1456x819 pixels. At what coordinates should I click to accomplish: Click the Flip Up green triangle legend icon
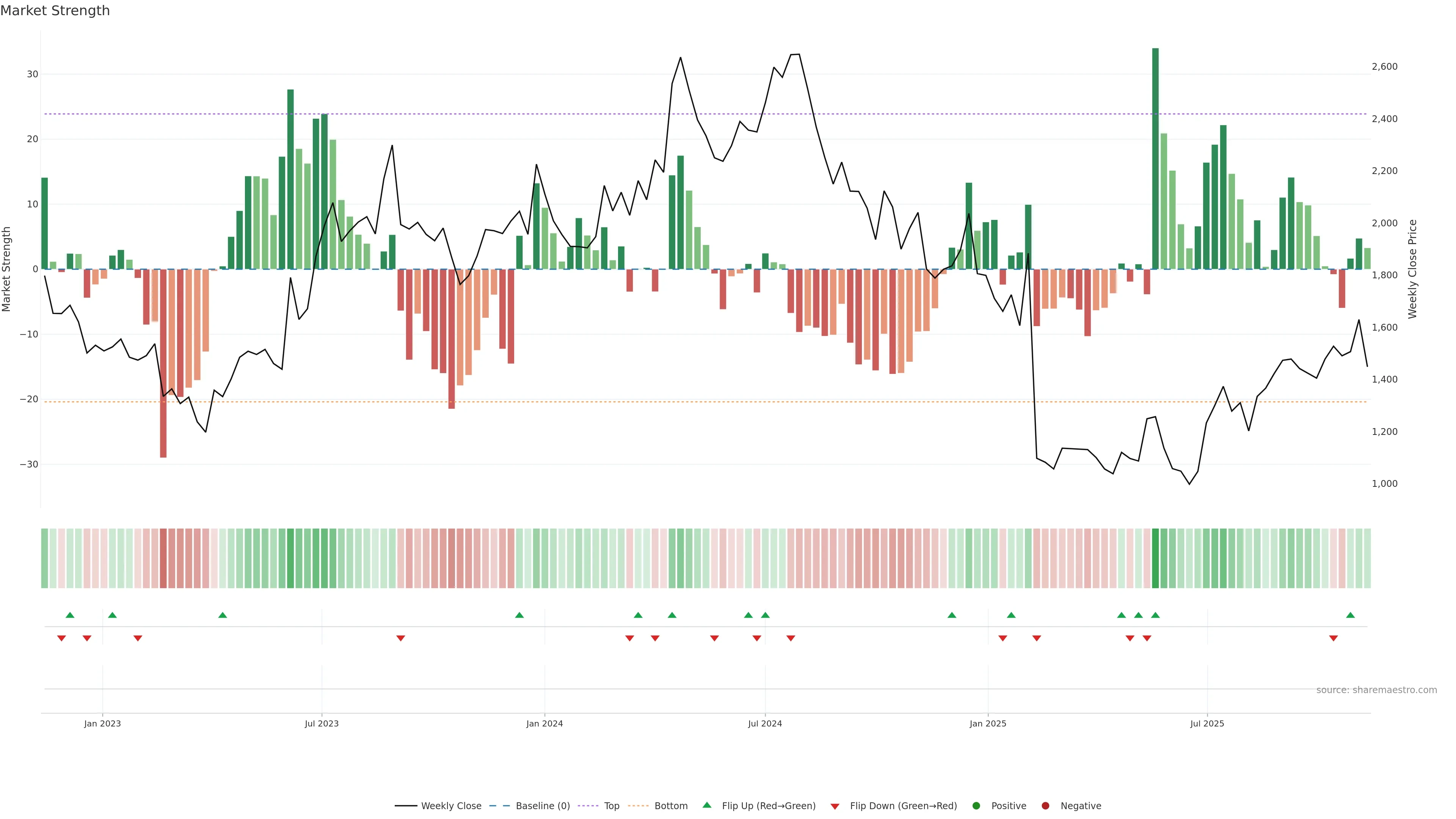(706, 805)
